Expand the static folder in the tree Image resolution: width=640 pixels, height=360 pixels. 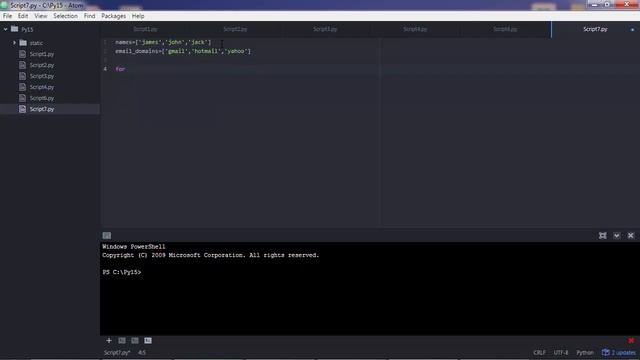14,43
